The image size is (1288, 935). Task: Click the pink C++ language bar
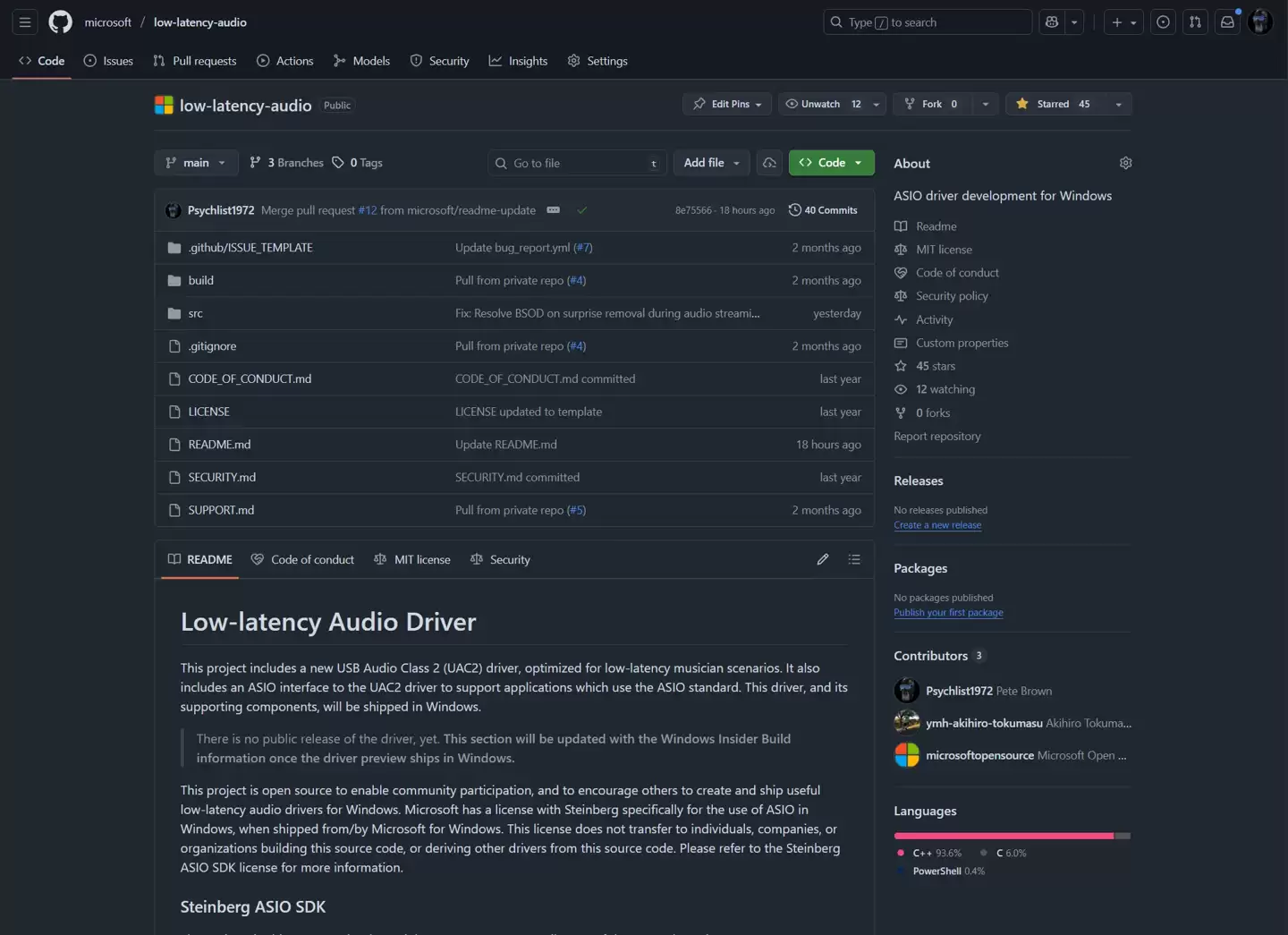click(1002, 836)
